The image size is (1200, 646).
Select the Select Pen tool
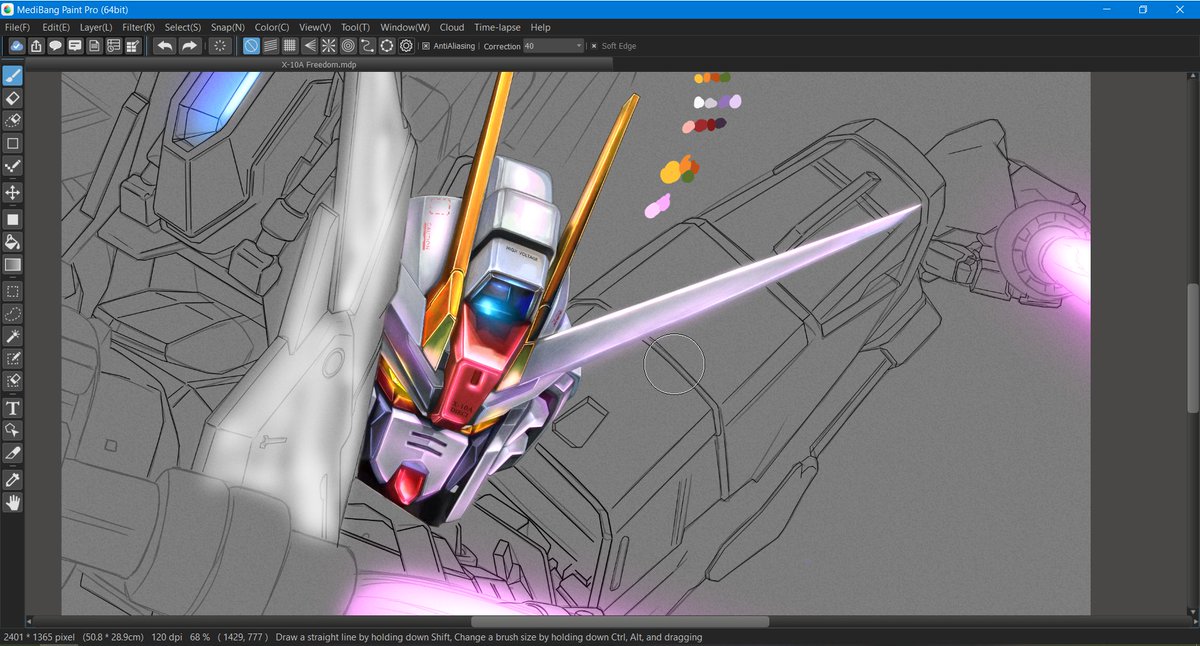[x=13, y=359]
